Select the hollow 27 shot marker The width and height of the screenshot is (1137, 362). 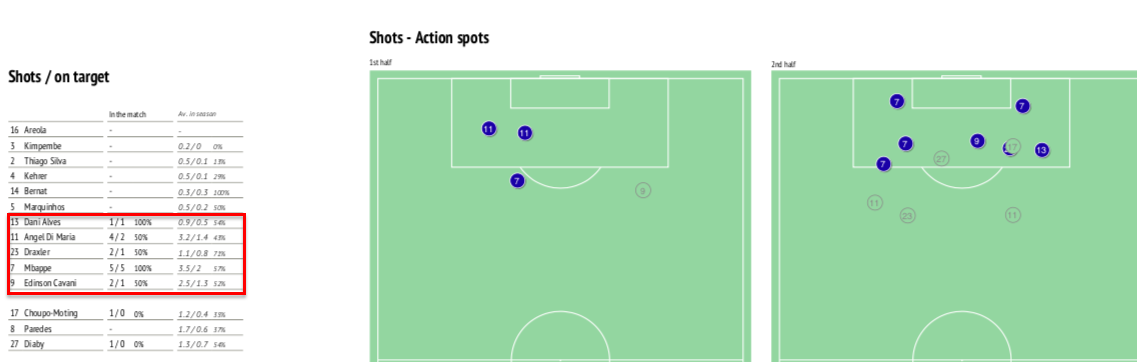(x=941, y=158)
